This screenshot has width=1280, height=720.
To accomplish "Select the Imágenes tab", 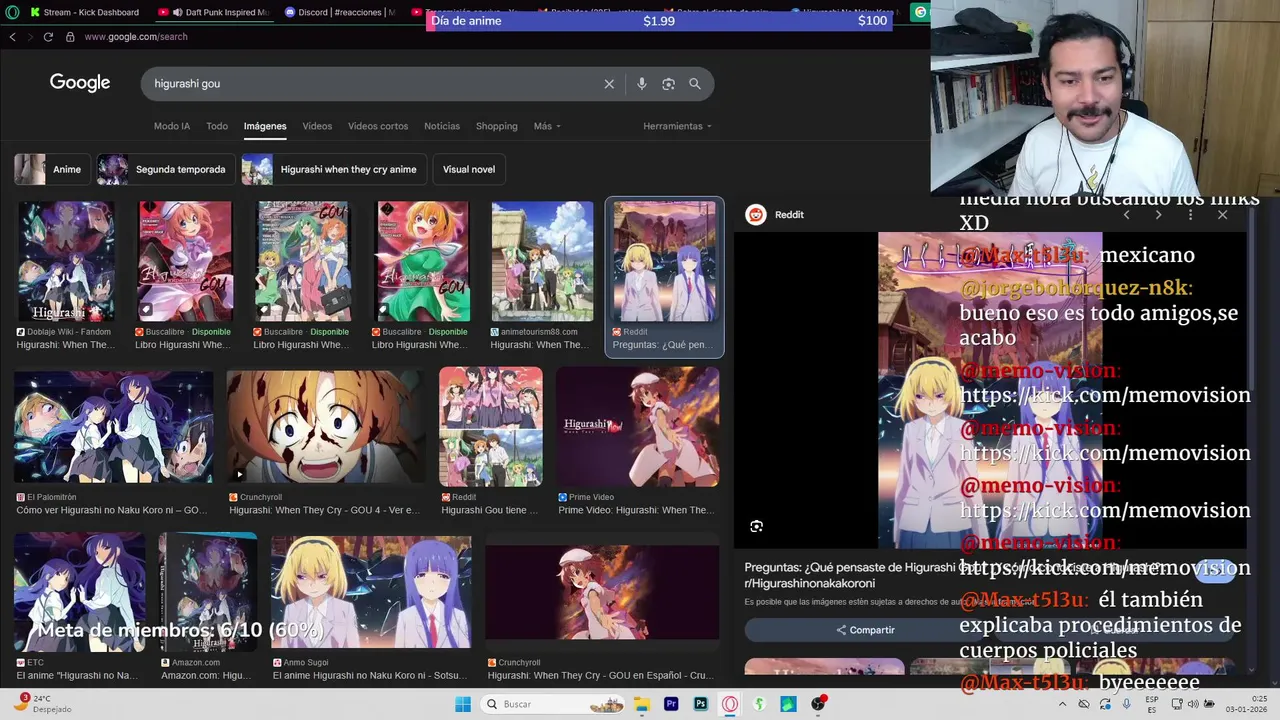I will tap(265, 126).
